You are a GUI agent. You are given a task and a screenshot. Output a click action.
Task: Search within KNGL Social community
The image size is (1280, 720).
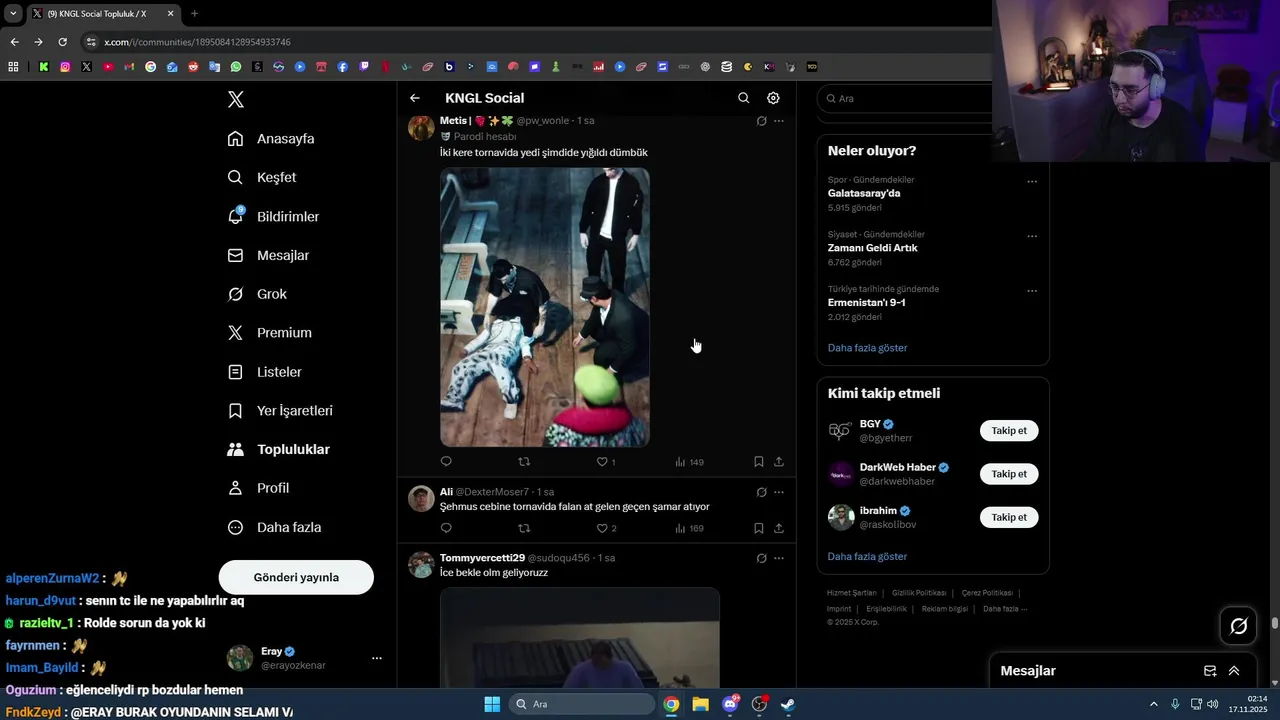pyautogui.click(x=743, y=98)
